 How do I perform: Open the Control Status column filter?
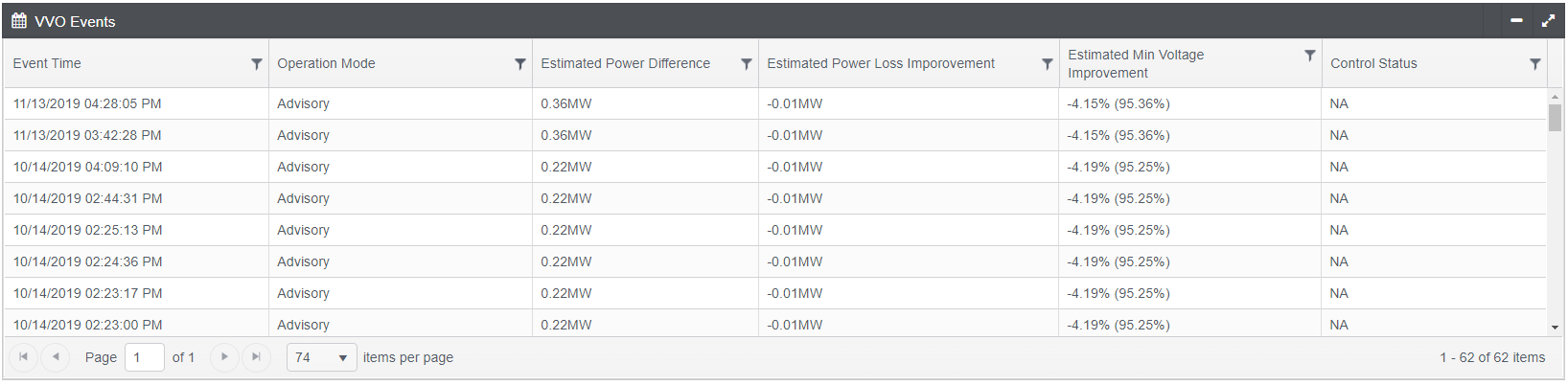point(1534,64)
